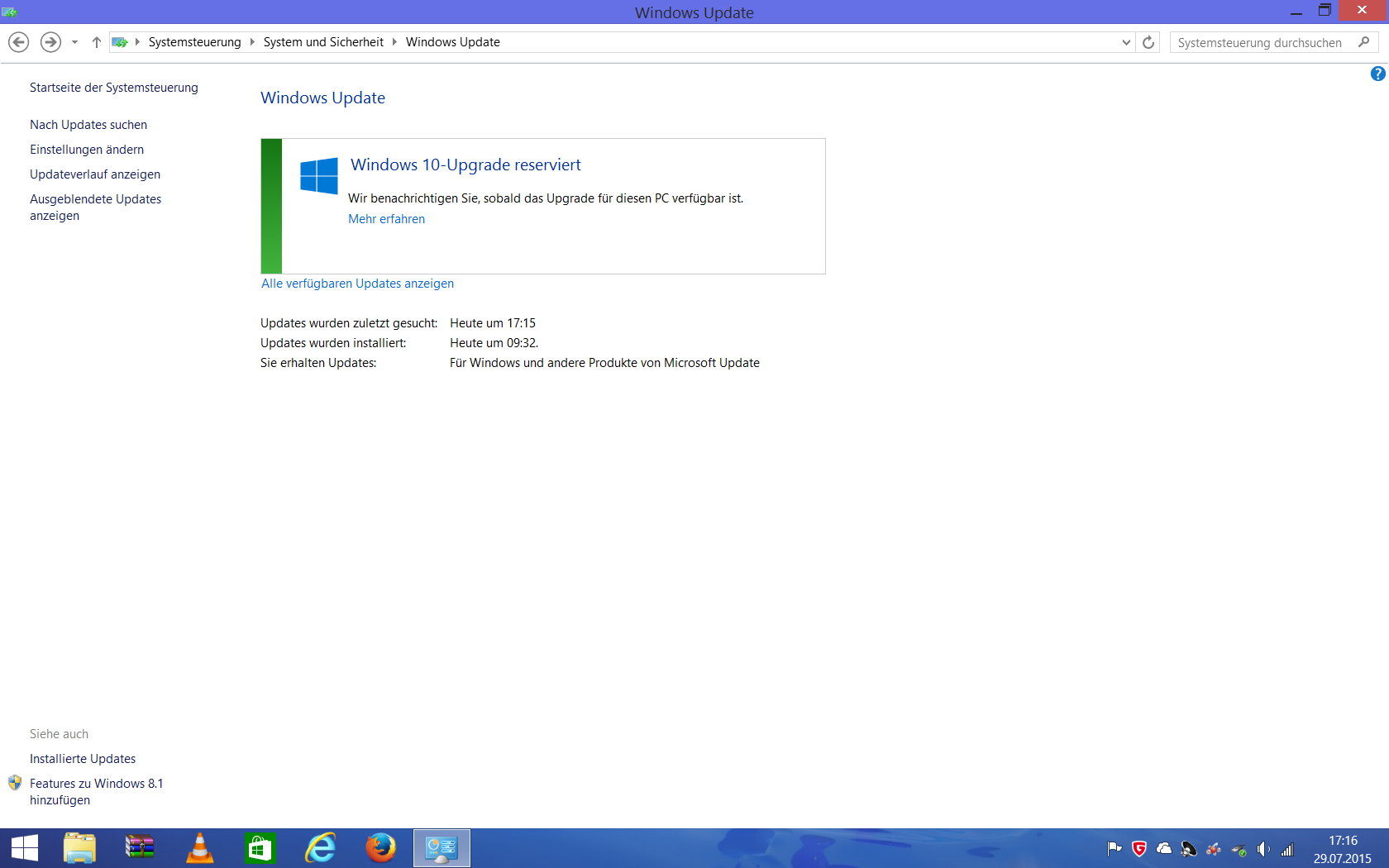Expand the address bar history dropdown
Screen dimensions: 1389x868
(1126, 42)
